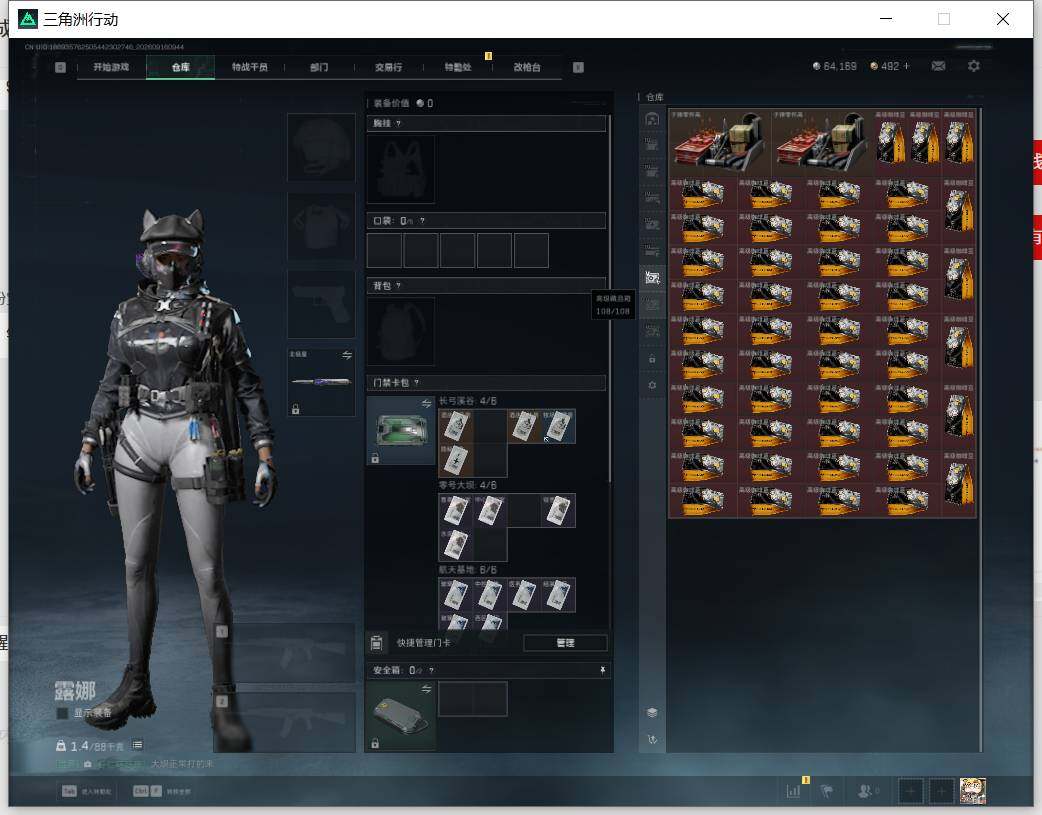Click the plus next to the 492 currency
The image size is (1042, 815).
[x=906, y=66]
